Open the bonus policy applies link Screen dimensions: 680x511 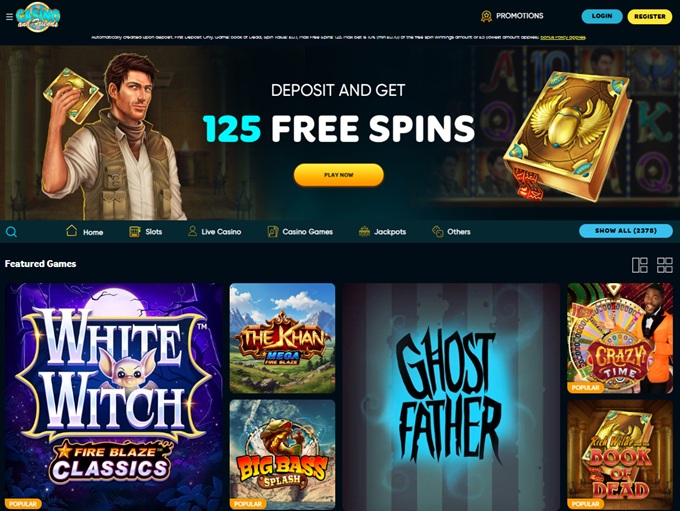563,37
